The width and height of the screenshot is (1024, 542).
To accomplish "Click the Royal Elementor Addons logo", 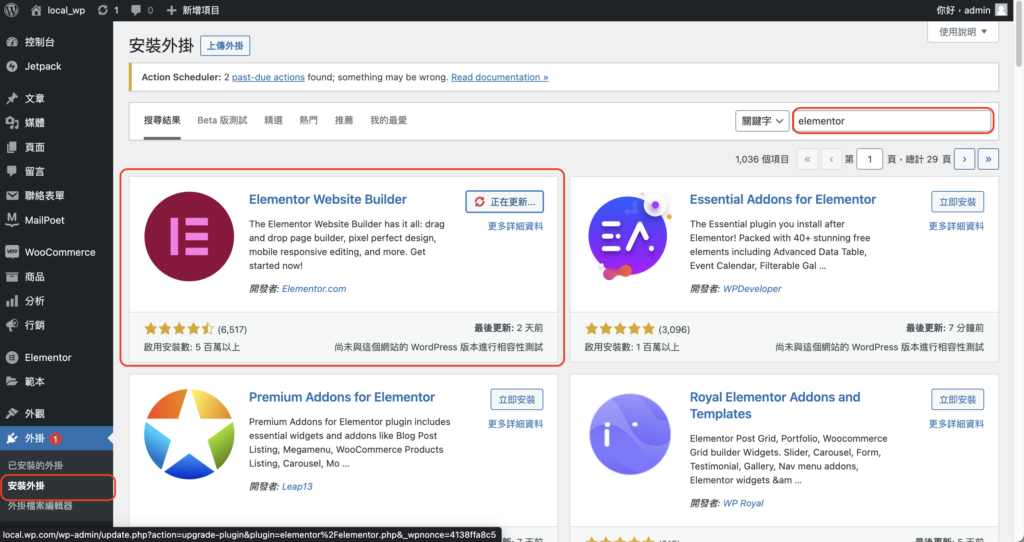I will click(x=630, y=434).
